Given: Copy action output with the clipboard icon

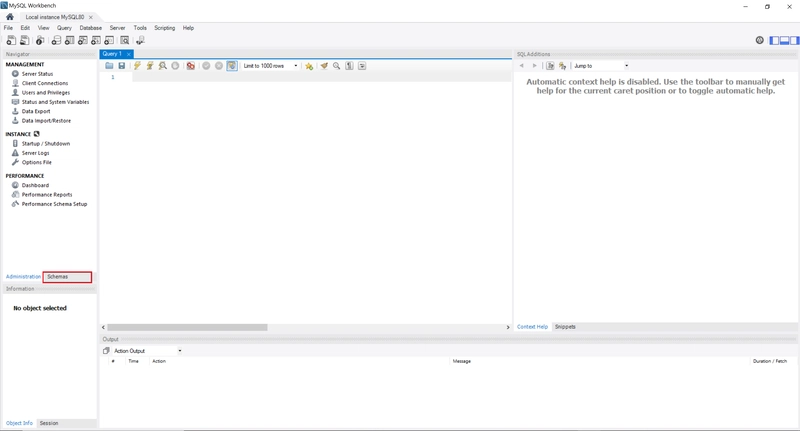Looking at the screenshot, I should tap(106, 351).
